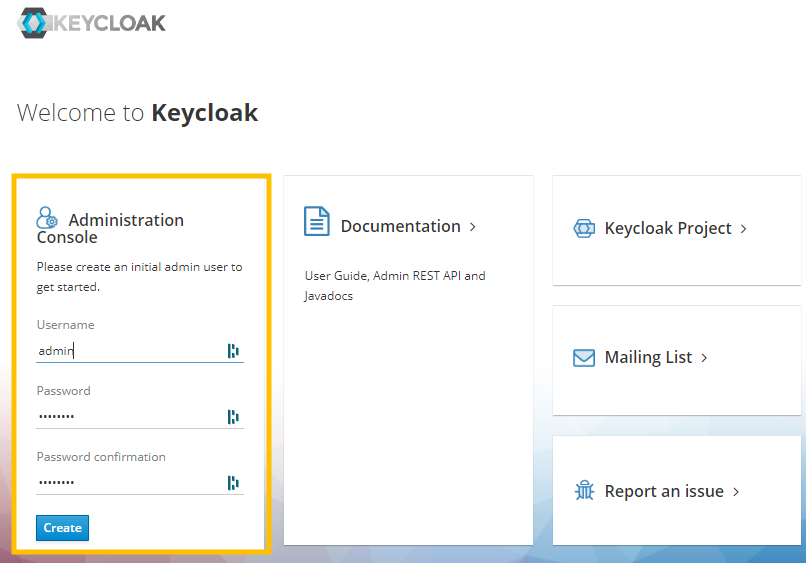806x563 pixels.
Task: Open the Mailing List link
Action: pos(648,357)
